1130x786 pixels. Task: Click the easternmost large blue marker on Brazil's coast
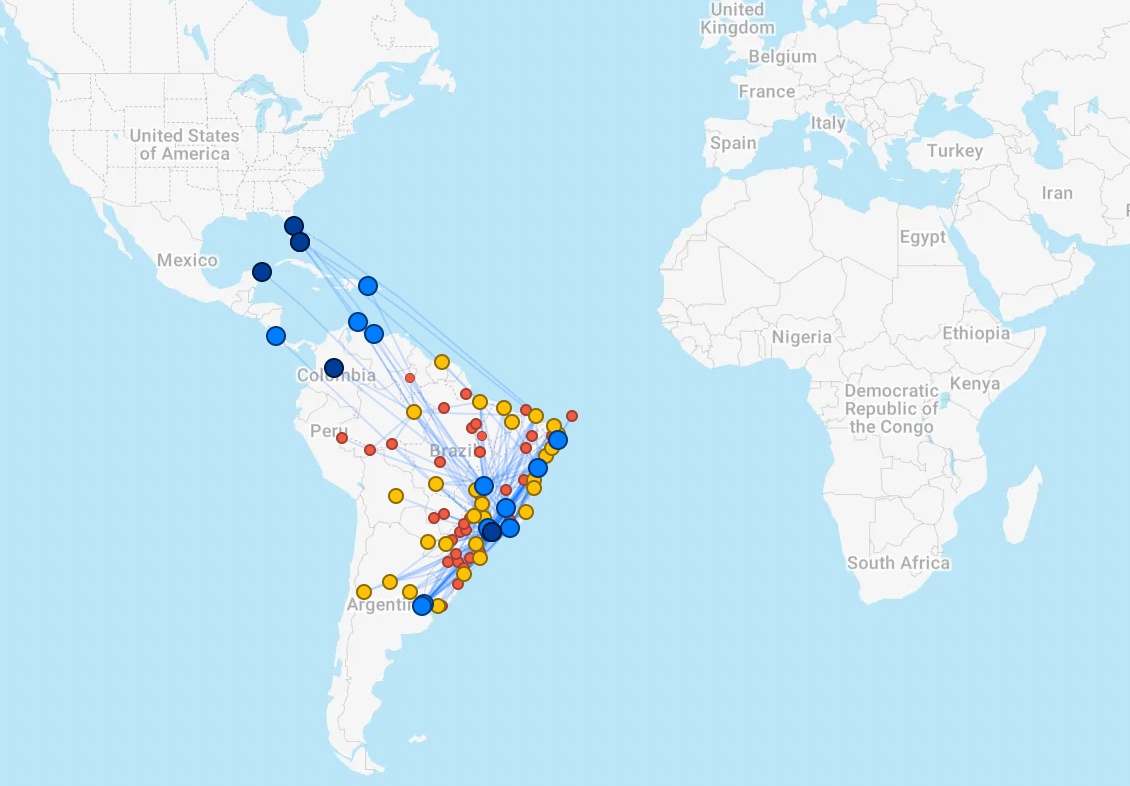(558, 440)
